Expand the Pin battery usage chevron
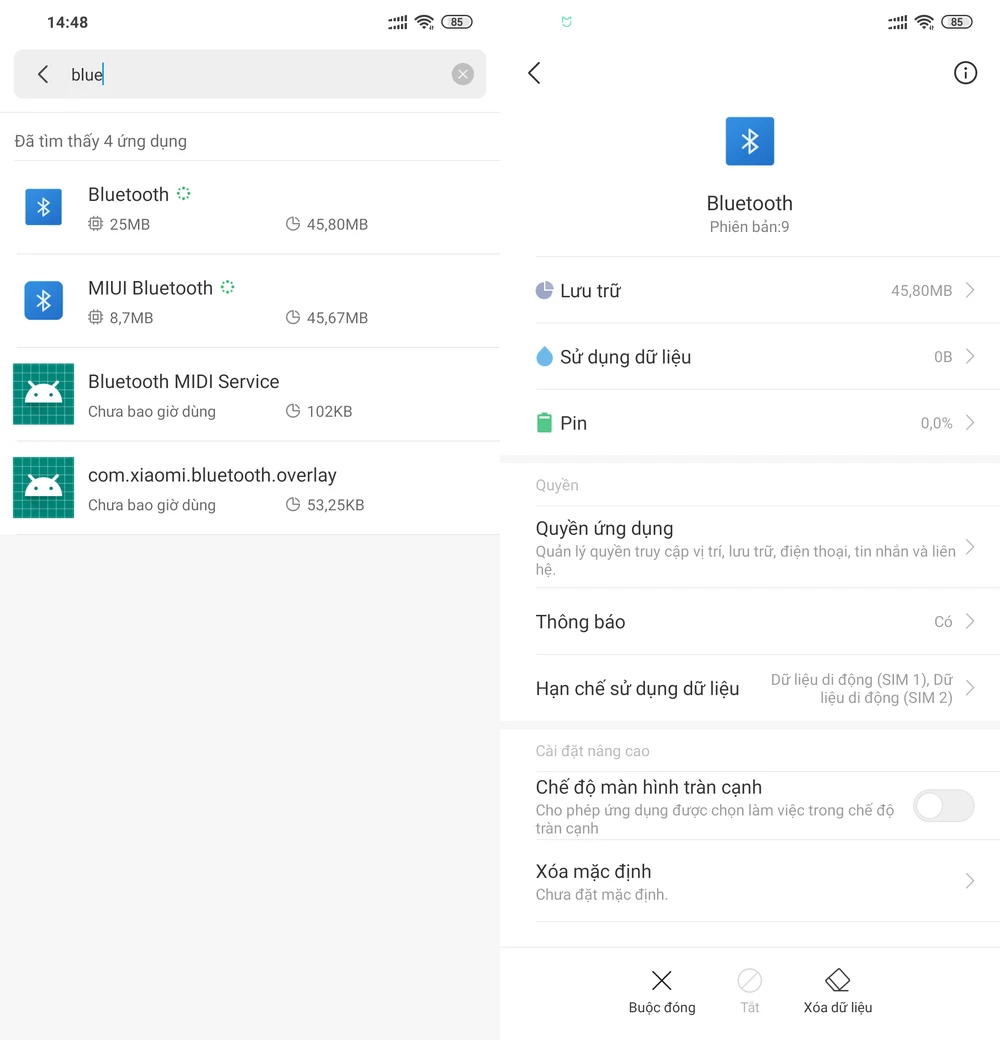The width and height of the screenshot is (1000, 1040). [x=969, y=423]
